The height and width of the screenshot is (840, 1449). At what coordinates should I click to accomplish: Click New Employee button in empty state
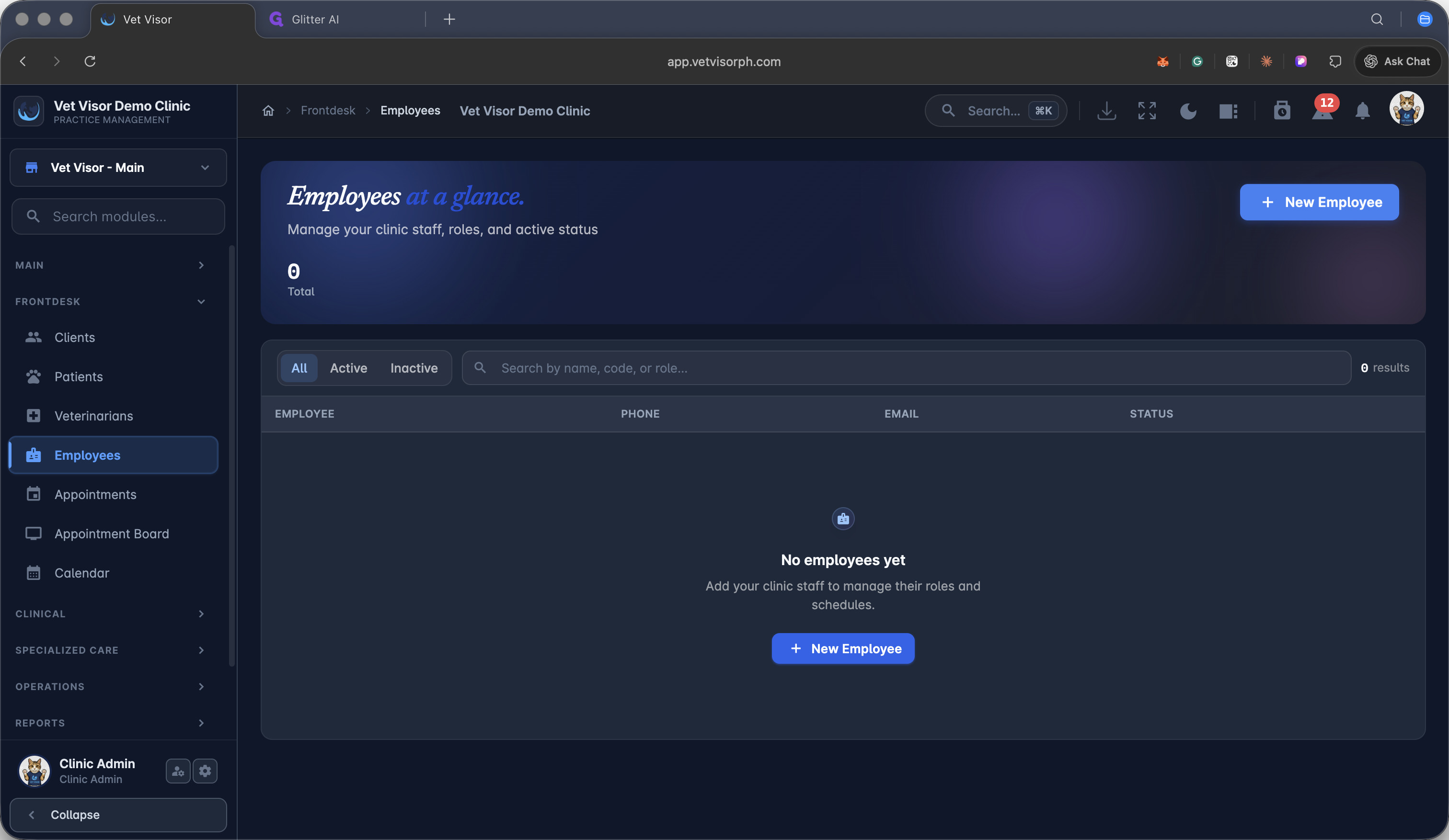843,648
